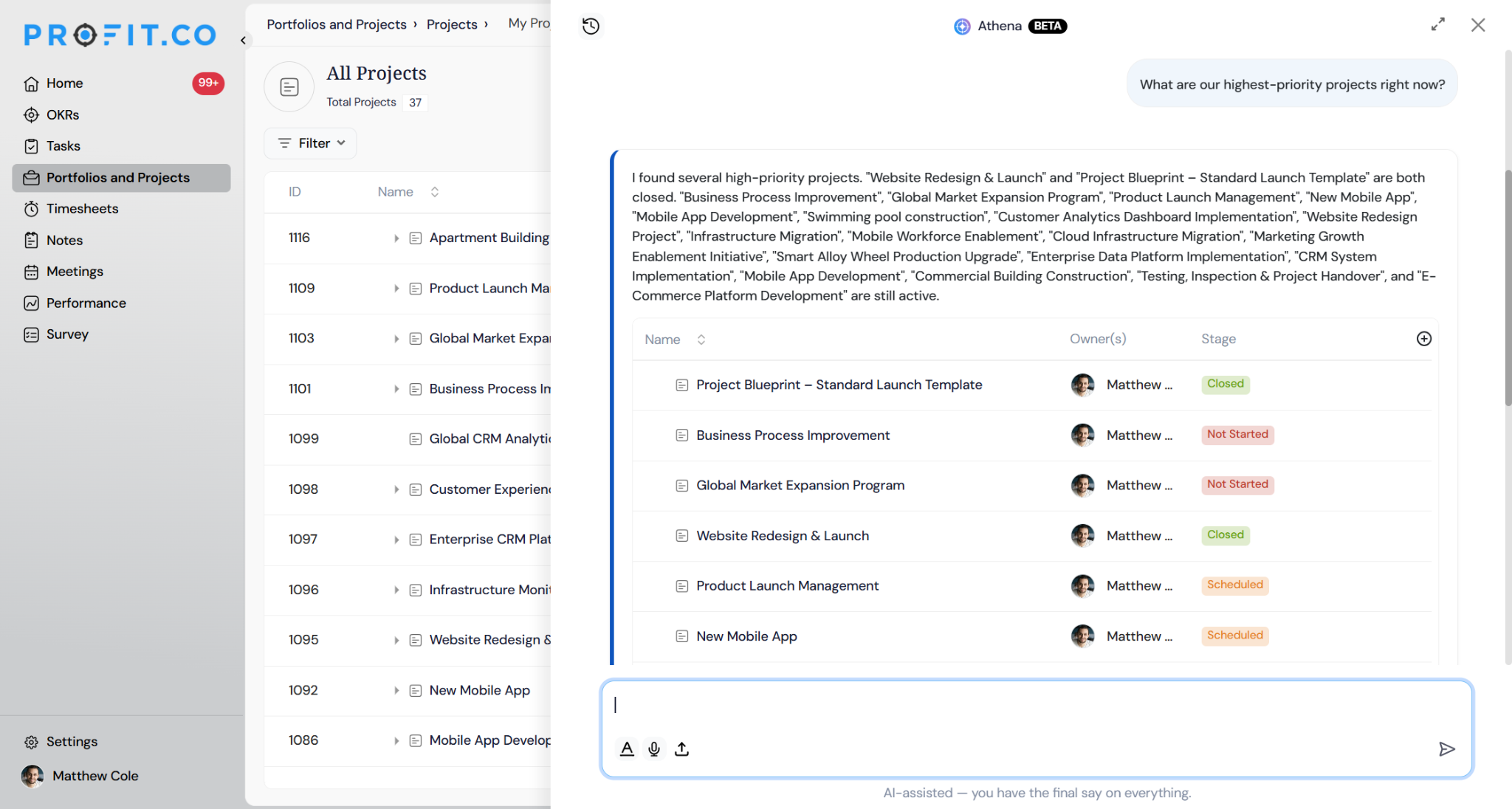
Task: Open Settings in sidebar
Action: point(72,741)
